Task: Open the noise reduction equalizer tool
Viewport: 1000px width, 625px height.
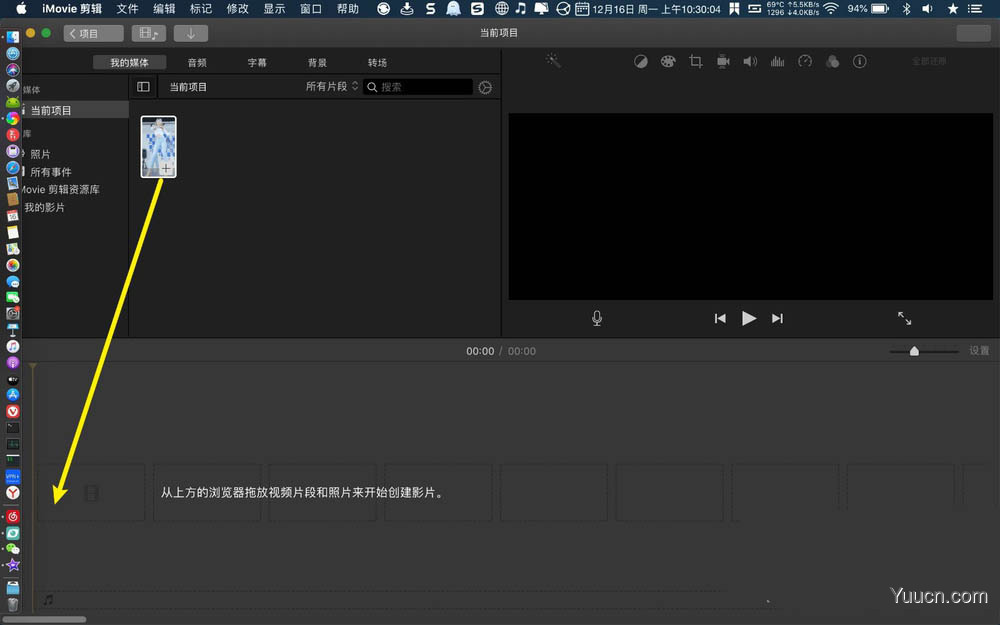Action: (777, 61)
